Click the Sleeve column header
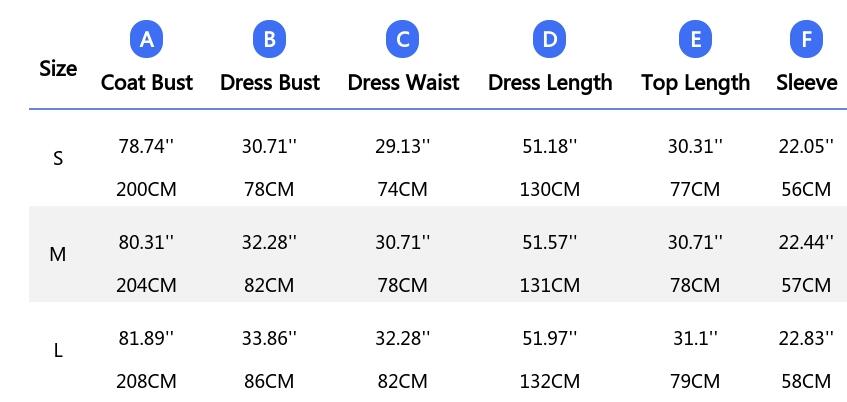The height and width of the screenshot is (402, 847). (x=807, y=83)
